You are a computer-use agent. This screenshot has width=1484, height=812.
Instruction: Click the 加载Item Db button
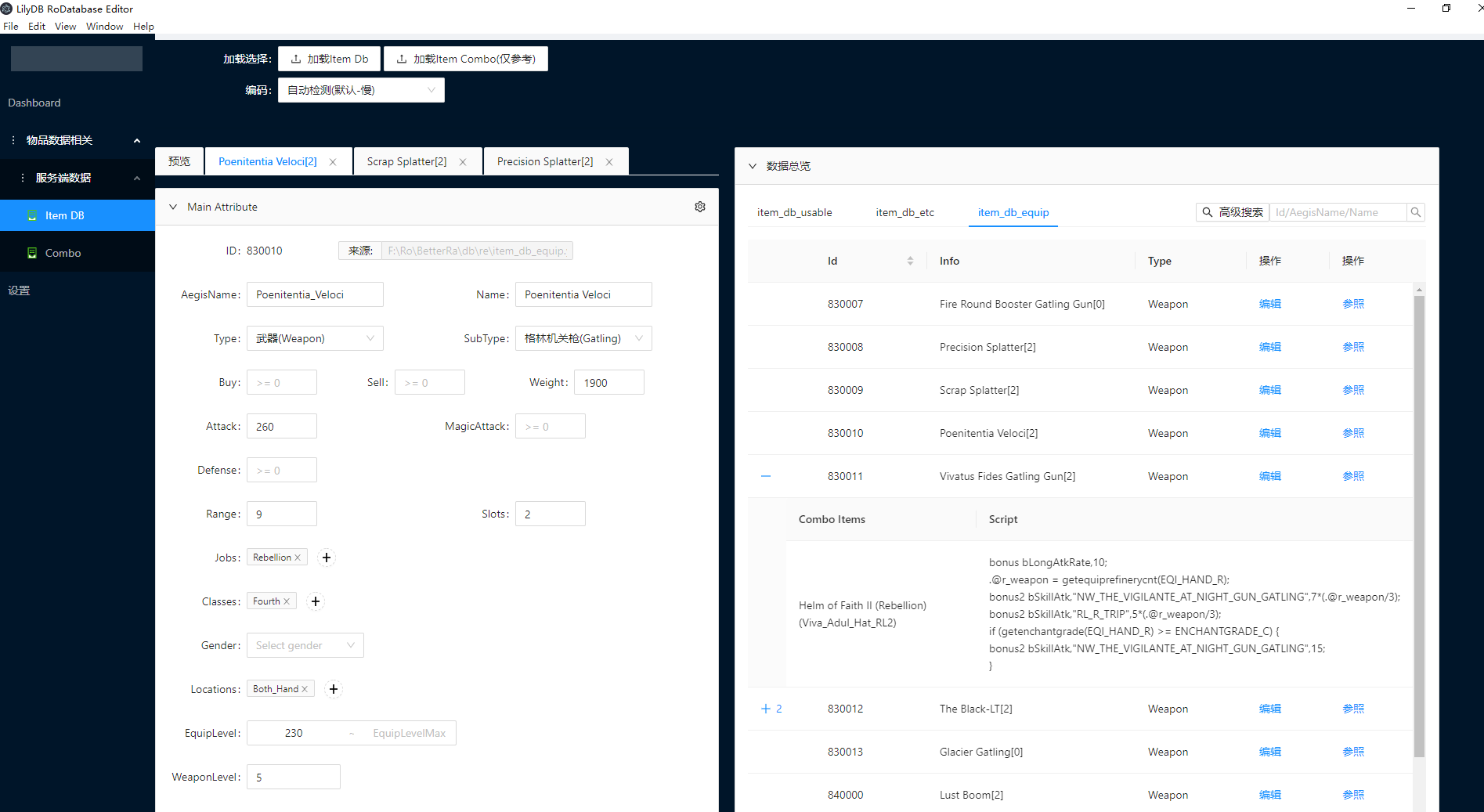[329, 59]
